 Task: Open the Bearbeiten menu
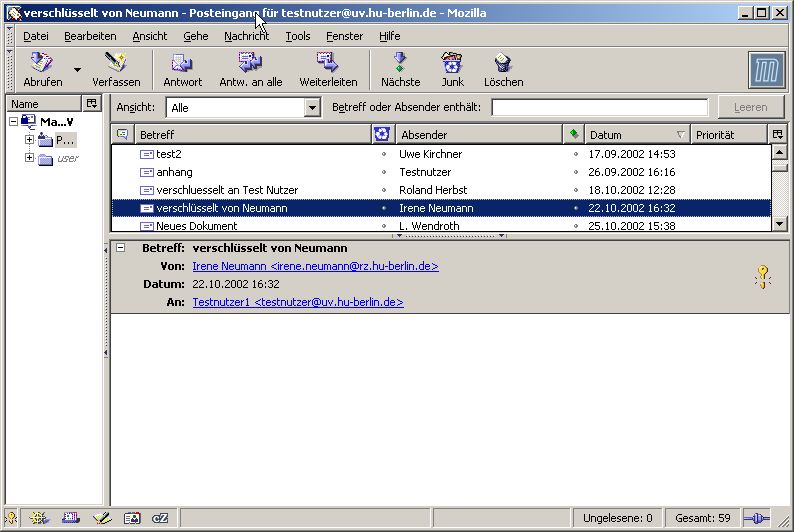90,36
